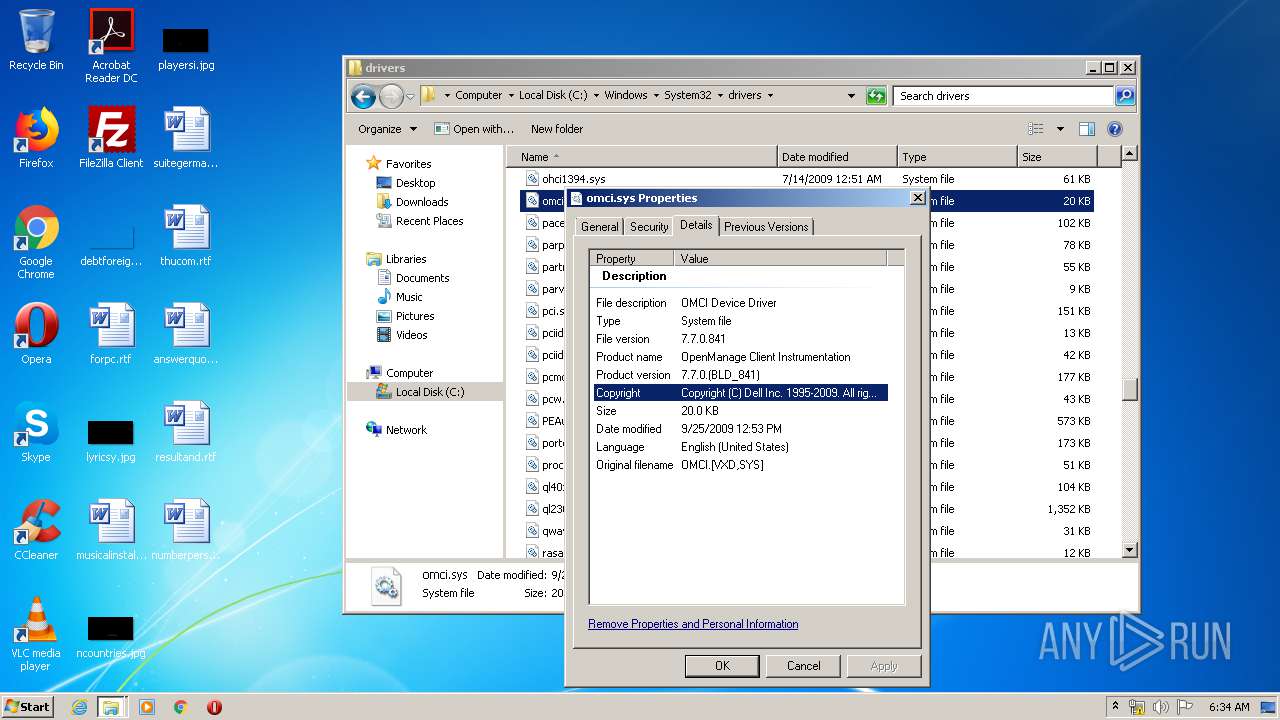Screen dimensions: 1280x720
Task: Switch to the Security tab
Action: pos(649,227)
